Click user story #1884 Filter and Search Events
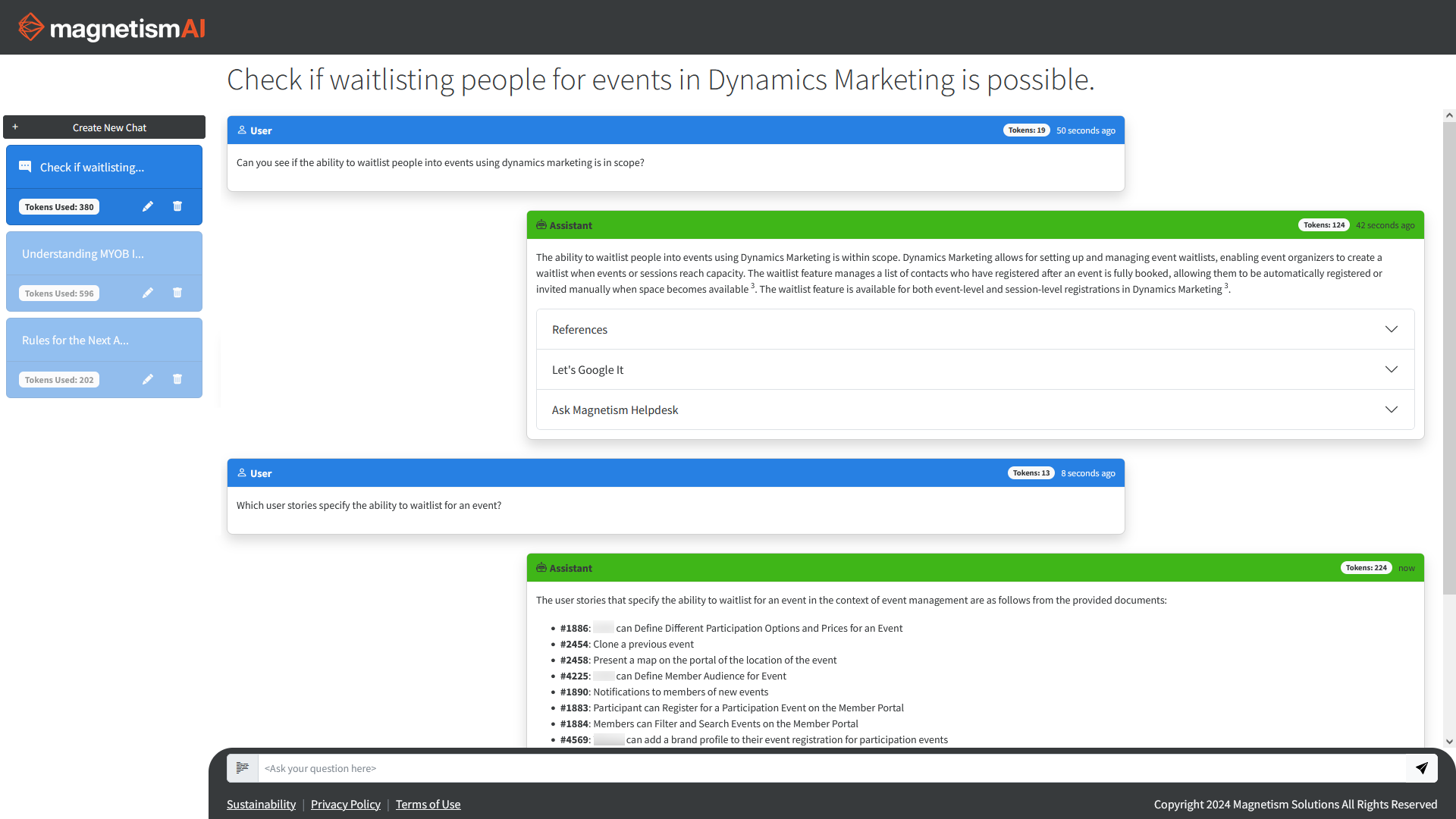 [x=709, y=723]
